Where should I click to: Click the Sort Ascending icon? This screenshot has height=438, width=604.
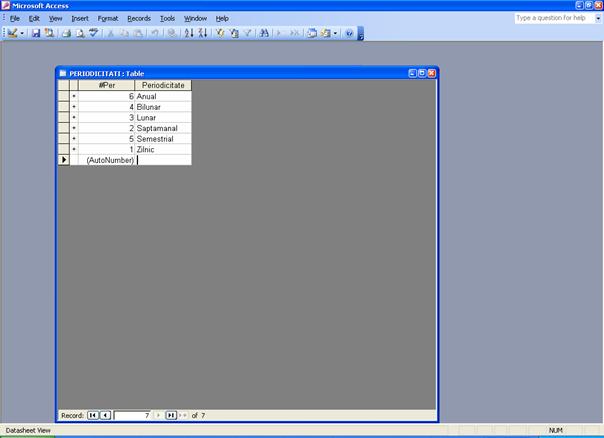pos(189,33)
